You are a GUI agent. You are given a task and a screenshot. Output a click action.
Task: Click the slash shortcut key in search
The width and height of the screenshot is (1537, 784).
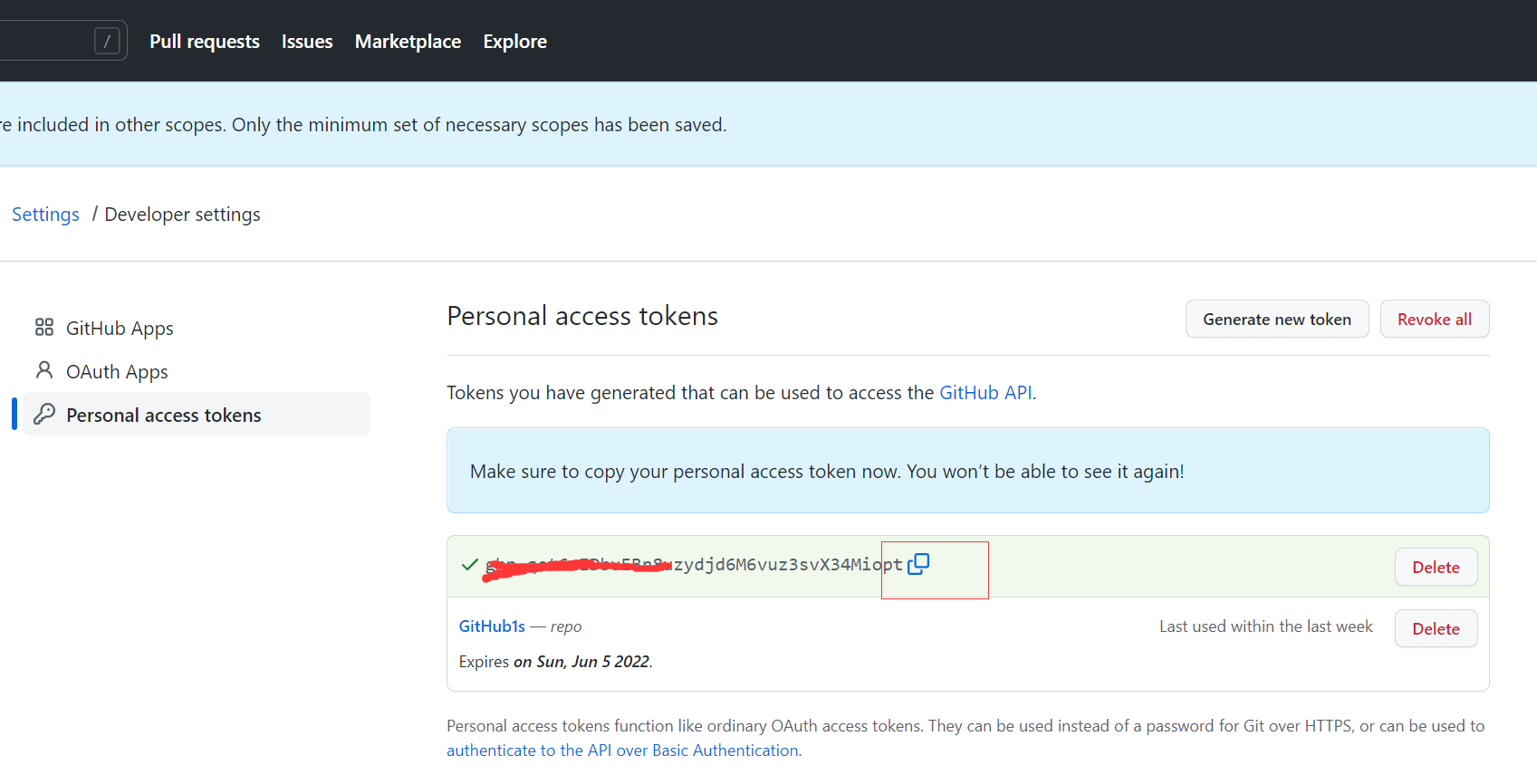[107, 41]
